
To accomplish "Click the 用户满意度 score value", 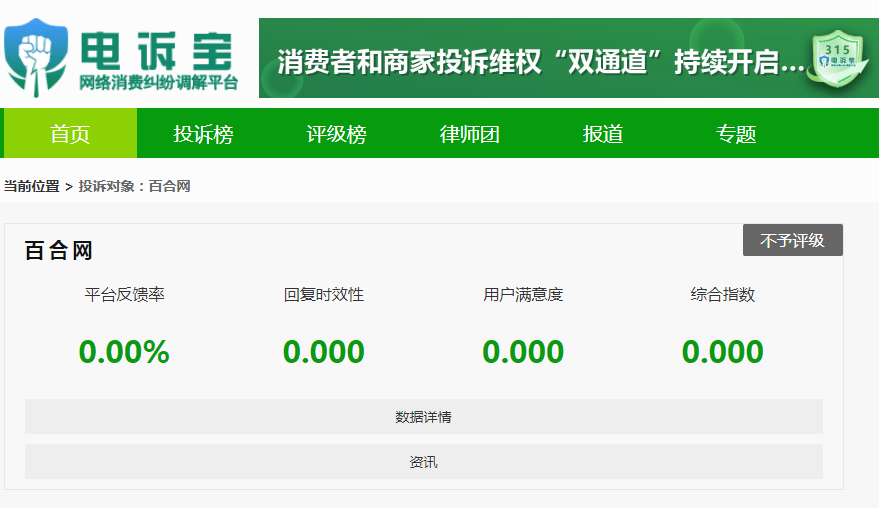I will pyautogui.click(x=523, y=352).
